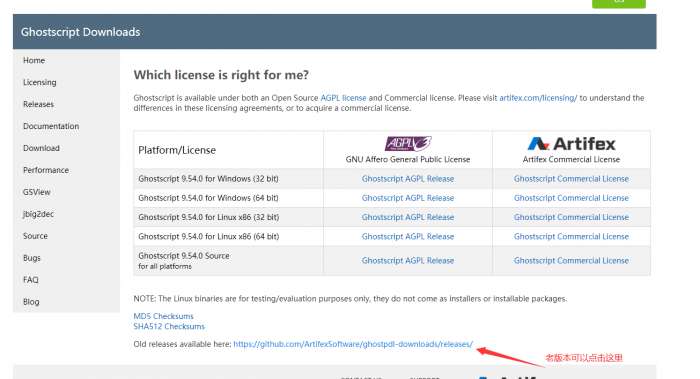Open Commercial License for 9.54.0 Source
Screen dimensions: 700x379
[571, 261]
